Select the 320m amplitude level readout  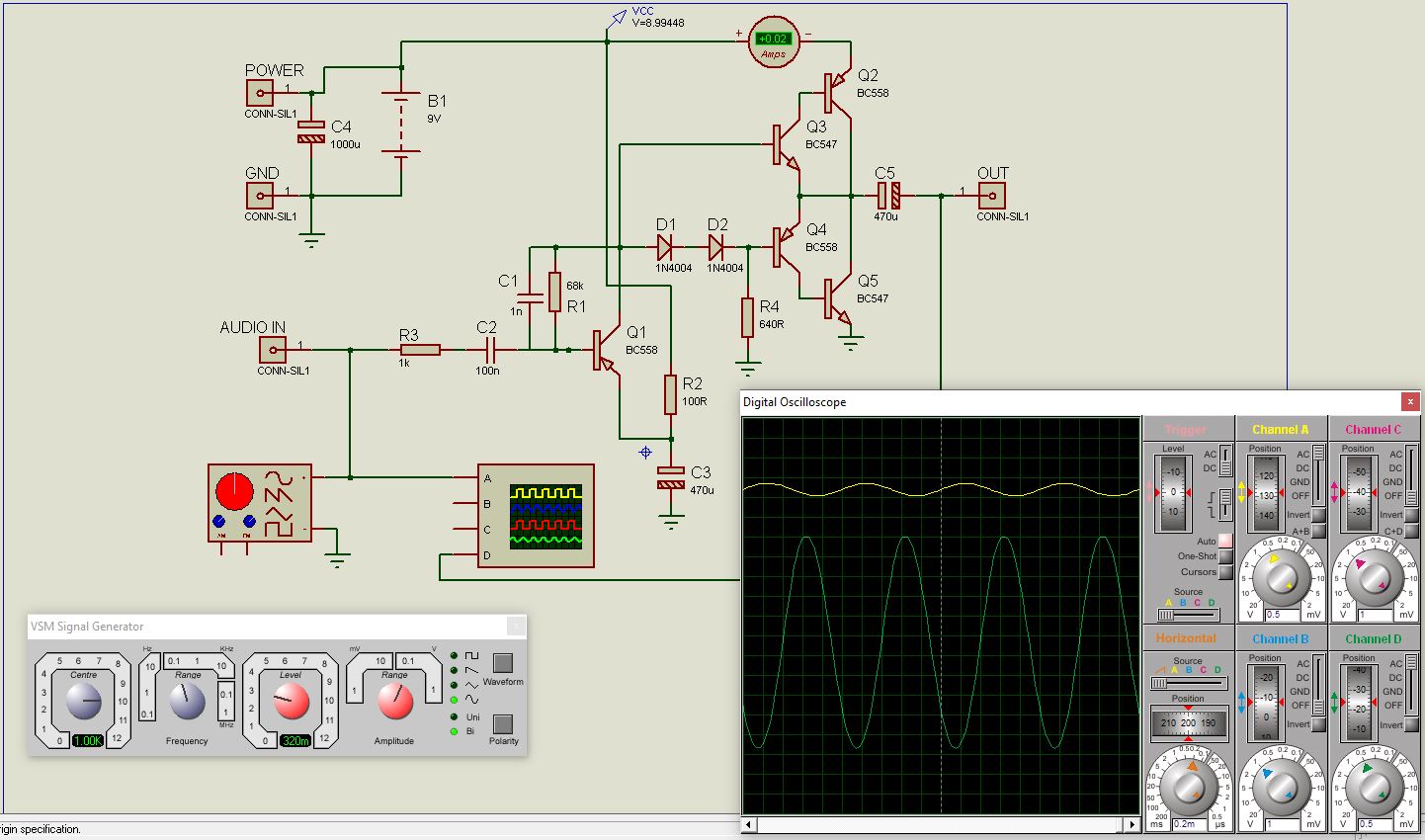[x=294, y=740]
